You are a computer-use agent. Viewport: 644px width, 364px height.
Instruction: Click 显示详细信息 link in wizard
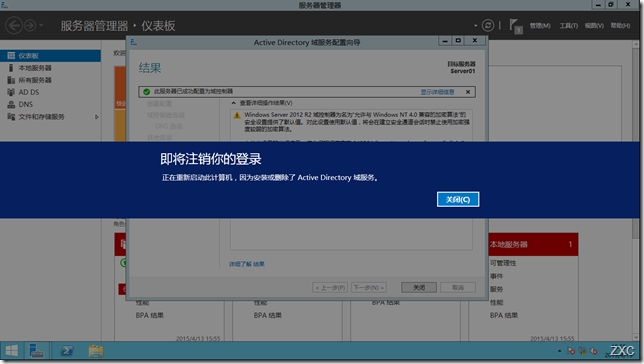437,92
